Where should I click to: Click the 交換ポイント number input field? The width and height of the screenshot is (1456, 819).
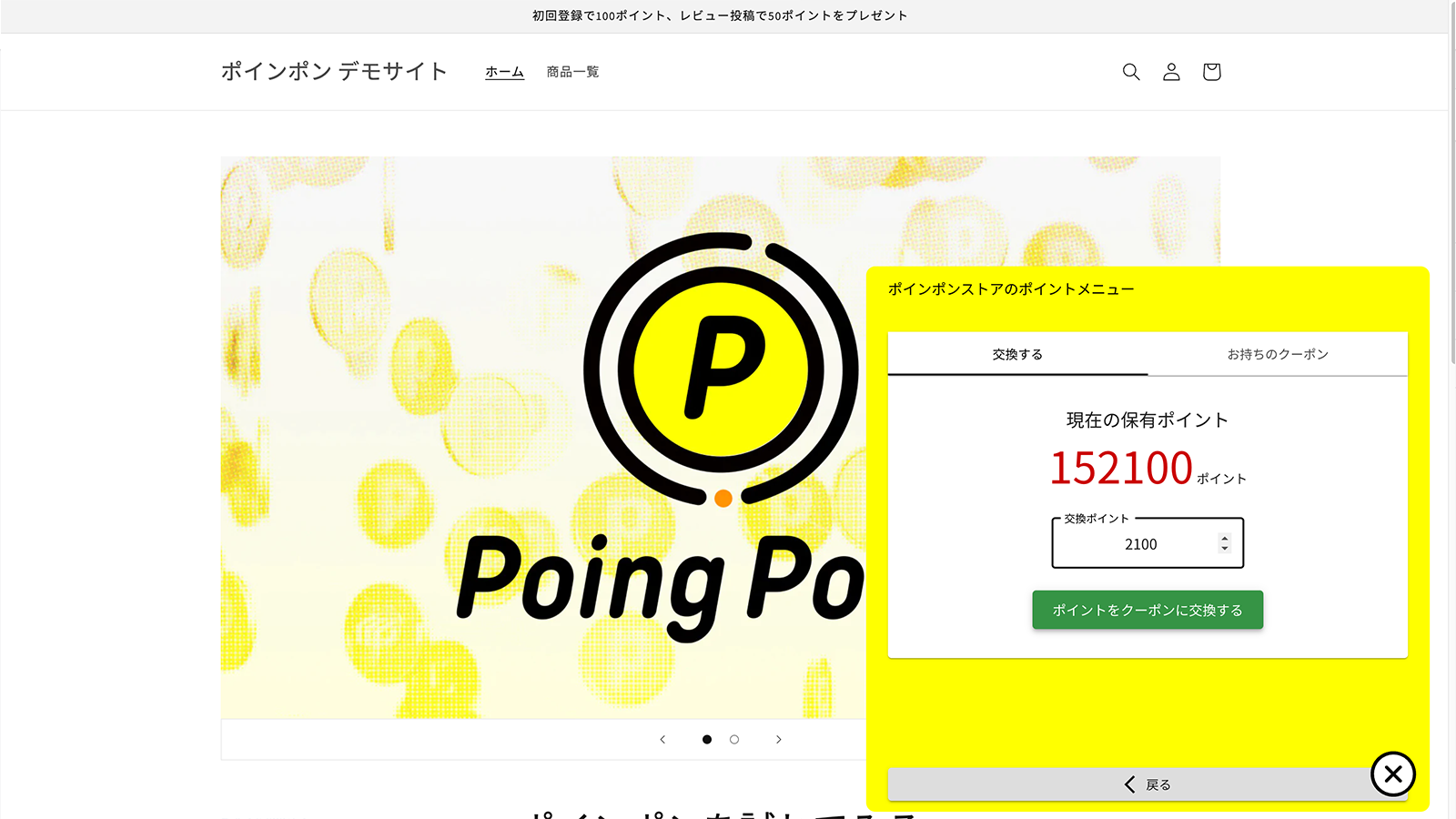[1139, 543]
